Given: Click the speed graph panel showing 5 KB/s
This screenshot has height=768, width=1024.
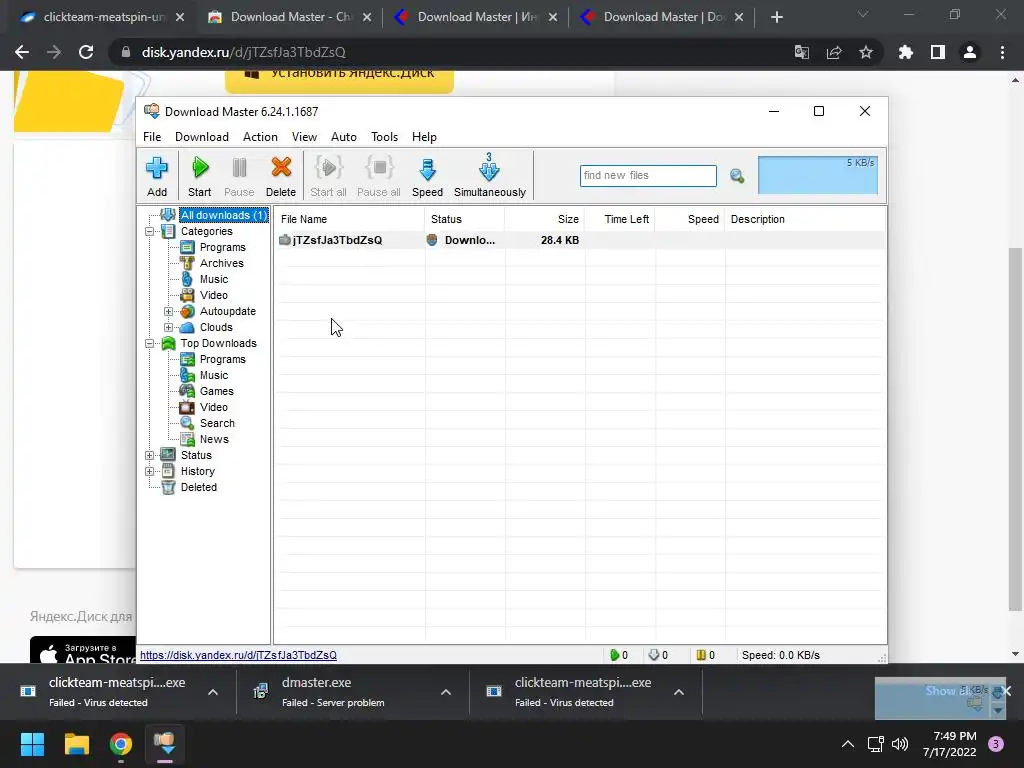Looking at the screenshot, I should pyautogui.click(x=818, y=175).
